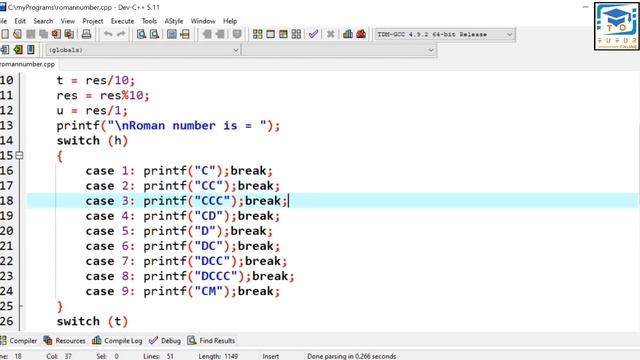The height and width of the screenshot is (360, 640).
Task: Go to function toolbar icon
Action: click(172, 34)
